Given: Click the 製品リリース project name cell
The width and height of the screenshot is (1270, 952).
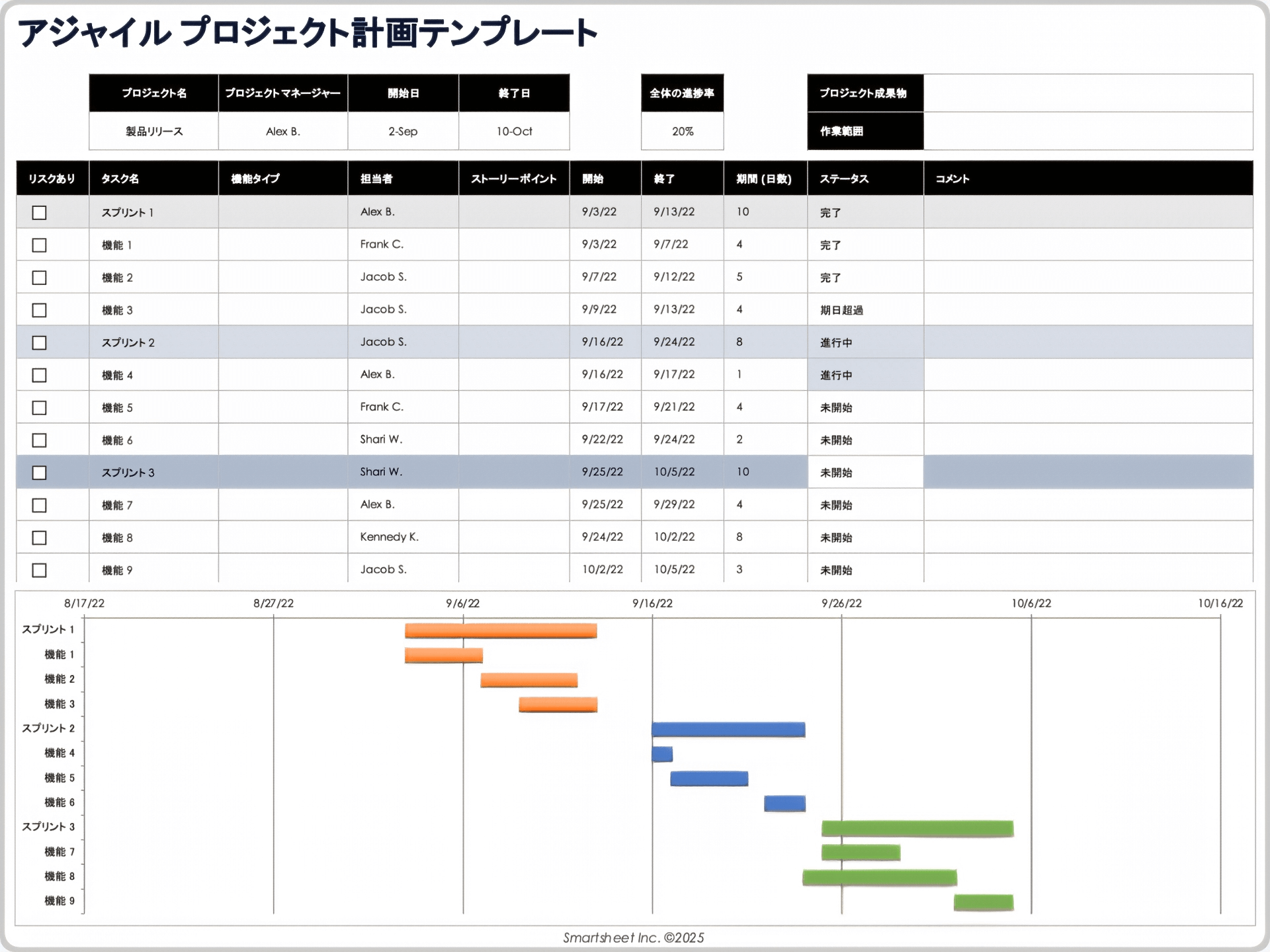Looking at the screenshot, I should pyautogui.click(x=153, y=131).
